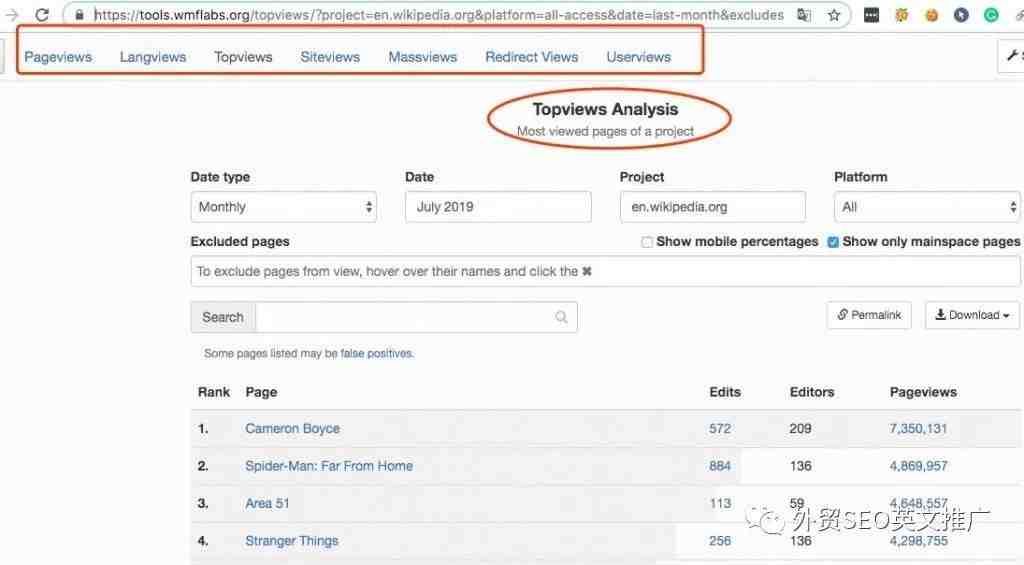
Task: Click the orange face extension icon
Action: 931,14
